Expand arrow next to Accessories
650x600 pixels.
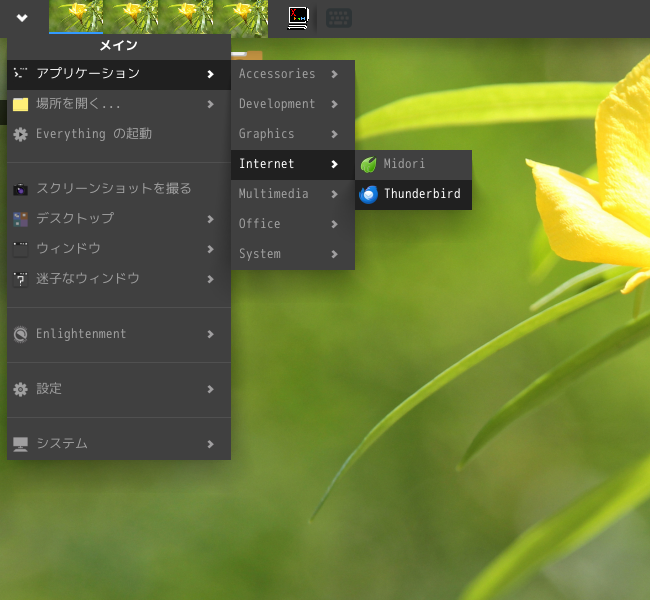click(x=335, y=75)
